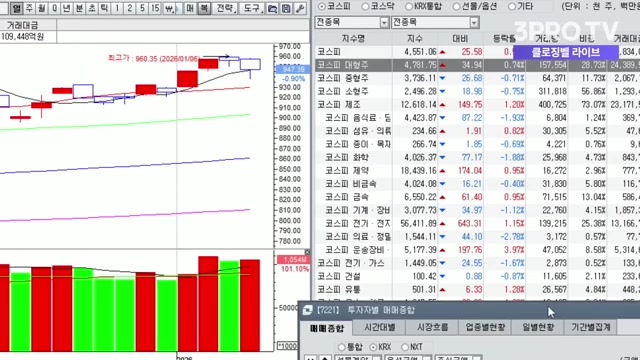Select the 코스피 제조 row
Image resolution: width=640 pixels, height=360 pixels.
pos(477,104)
